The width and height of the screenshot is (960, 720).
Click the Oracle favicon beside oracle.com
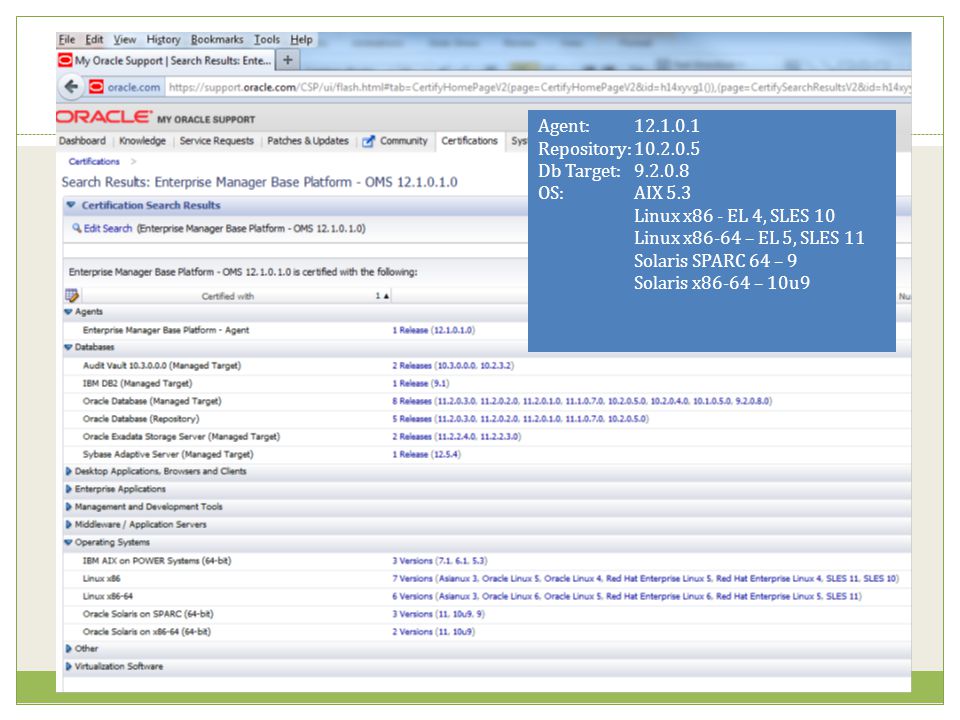[96, 87]
